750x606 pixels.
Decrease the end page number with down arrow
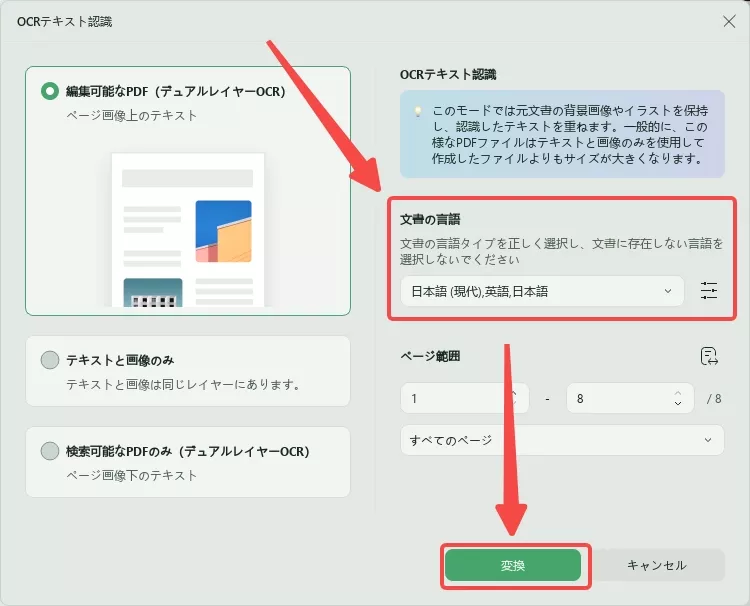(678, 404)
